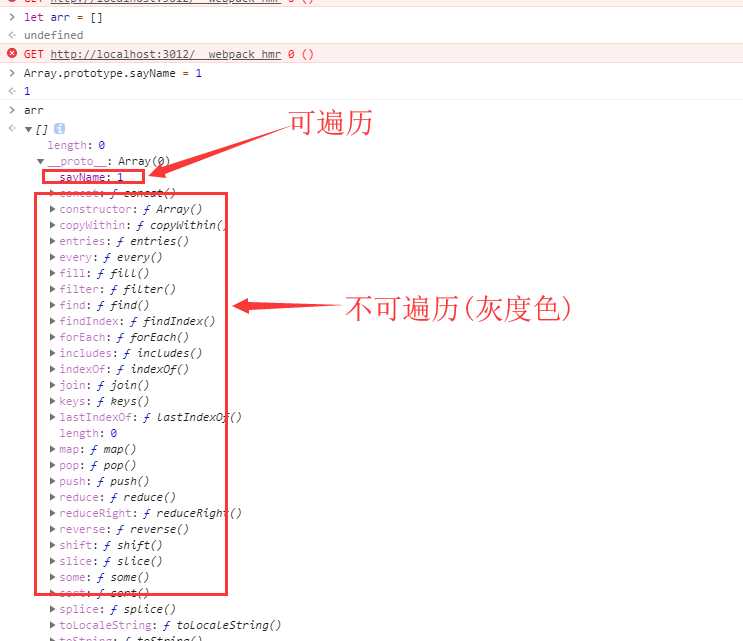Expand the every function entry
This screenshot has height=641, width=743.
tap(53, 257)
